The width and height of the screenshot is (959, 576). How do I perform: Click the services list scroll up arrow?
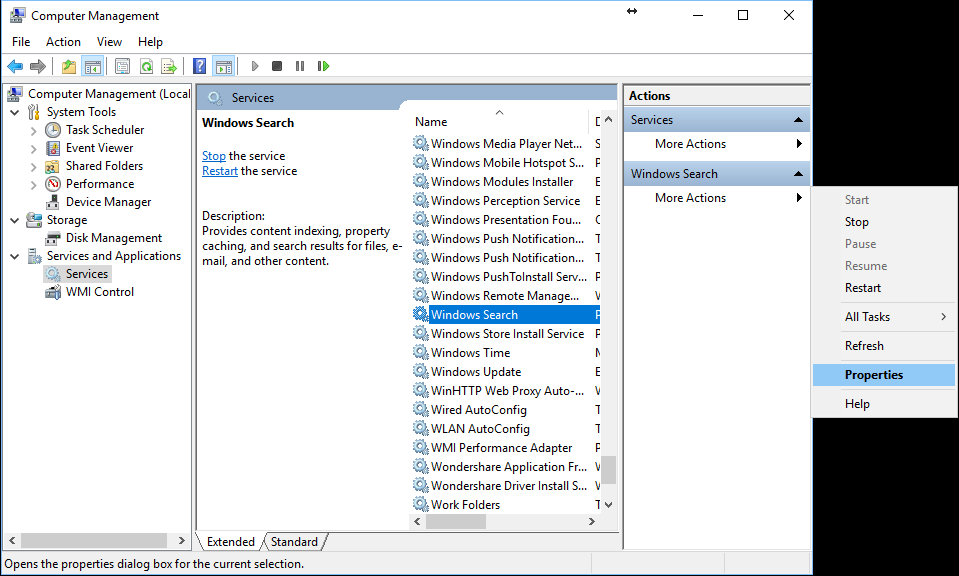pos(608,120)
